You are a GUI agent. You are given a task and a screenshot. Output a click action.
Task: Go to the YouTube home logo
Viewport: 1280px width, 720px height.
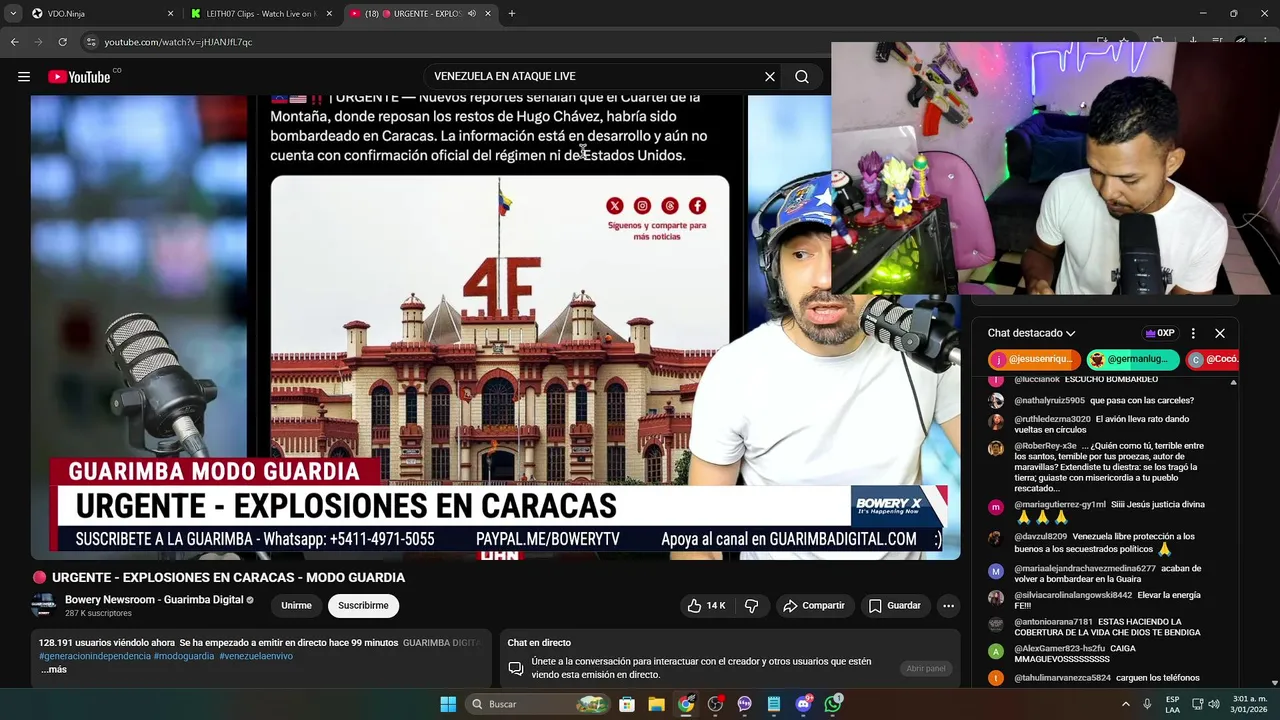(79, 77)
